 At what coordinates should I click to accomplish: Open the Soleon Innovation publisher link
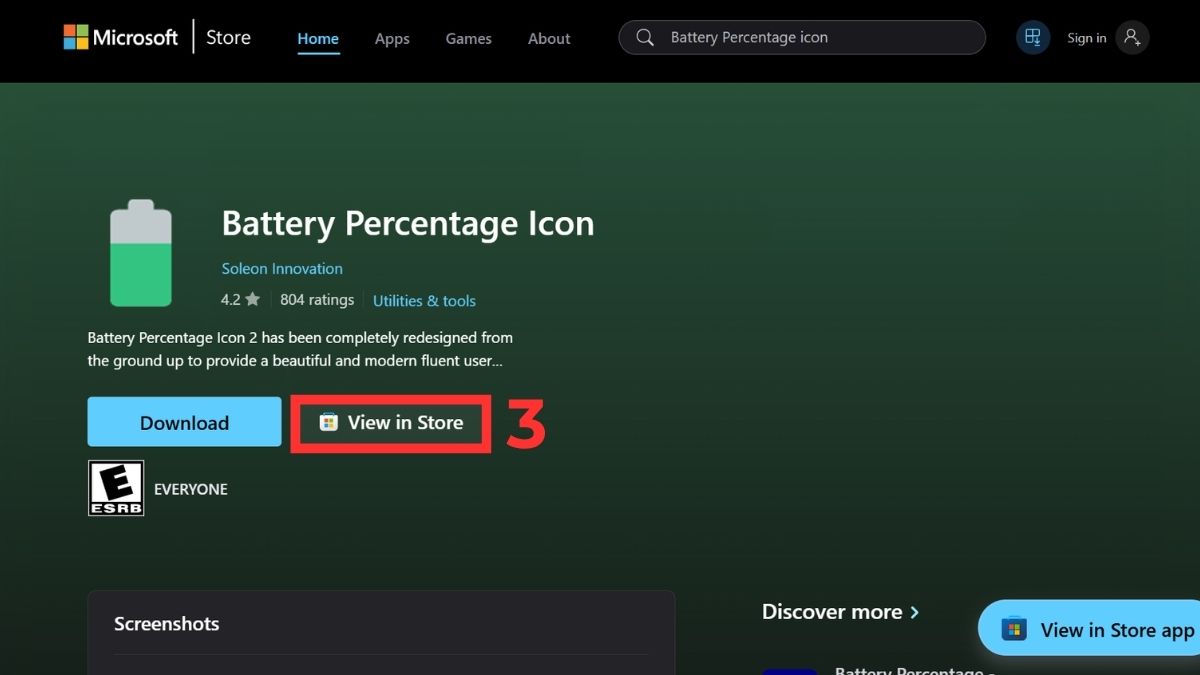281,268
